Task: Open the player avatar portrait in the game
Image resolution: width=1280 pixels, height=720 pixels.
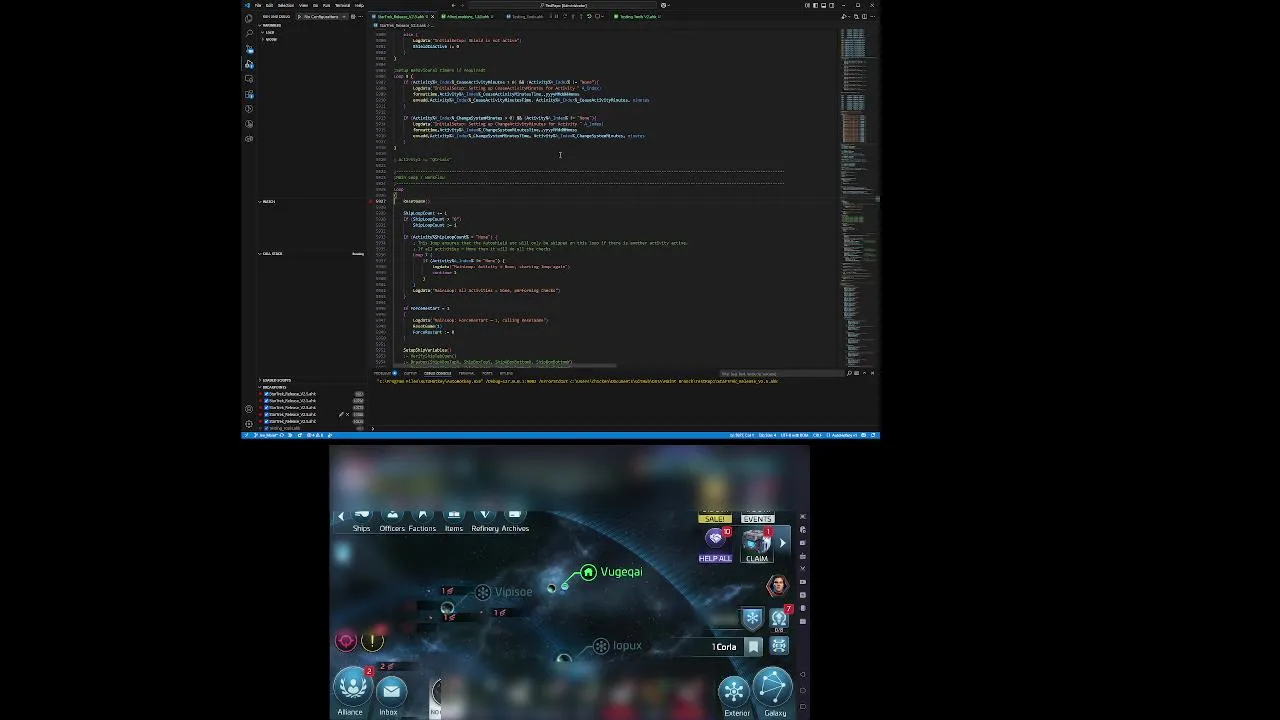Action: (x=777, y=586)
